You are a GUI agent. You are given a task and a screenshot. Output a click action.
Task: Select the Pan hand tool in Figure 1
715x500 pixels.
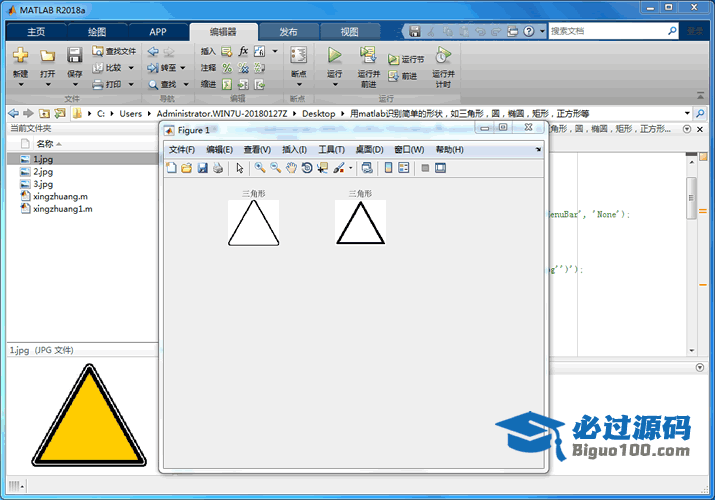coord(291,168)
